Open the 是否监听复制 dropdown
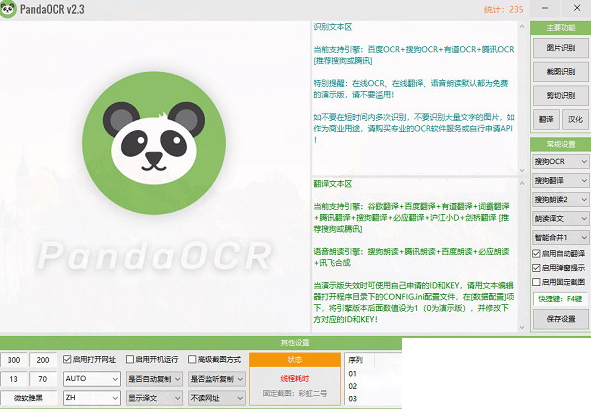Screen dimensions: 591x411 tap(217, 379)
